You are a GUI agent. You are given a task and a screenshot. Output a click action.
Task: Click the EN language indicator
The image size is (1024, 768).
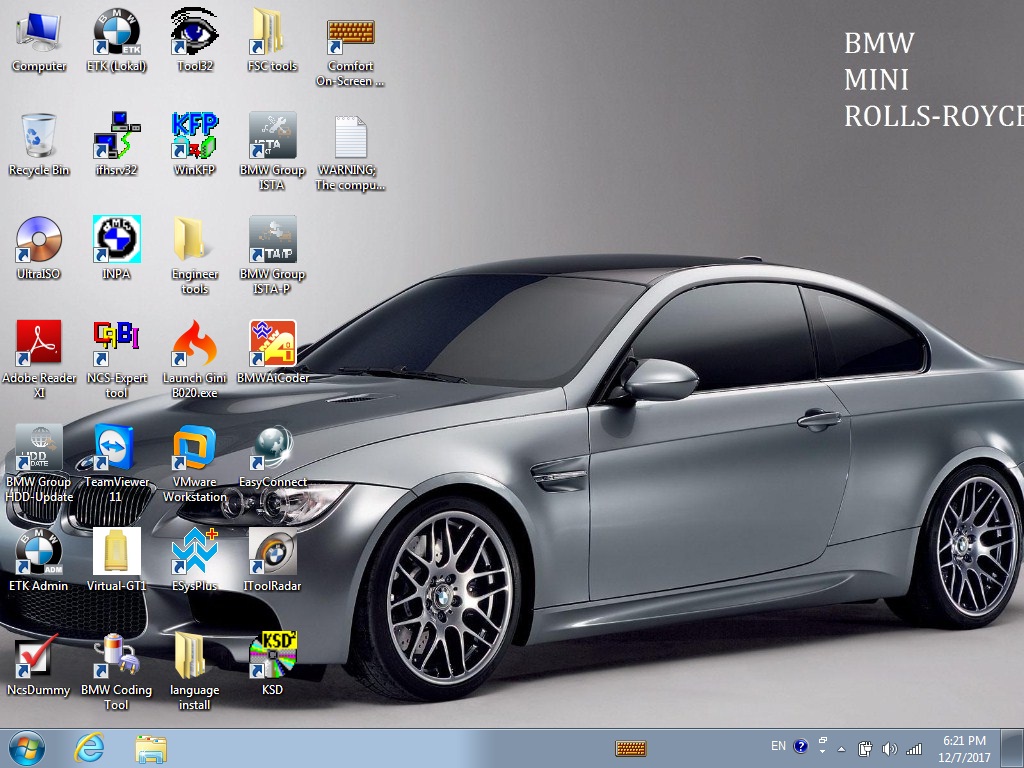click(x=778, y=746)
